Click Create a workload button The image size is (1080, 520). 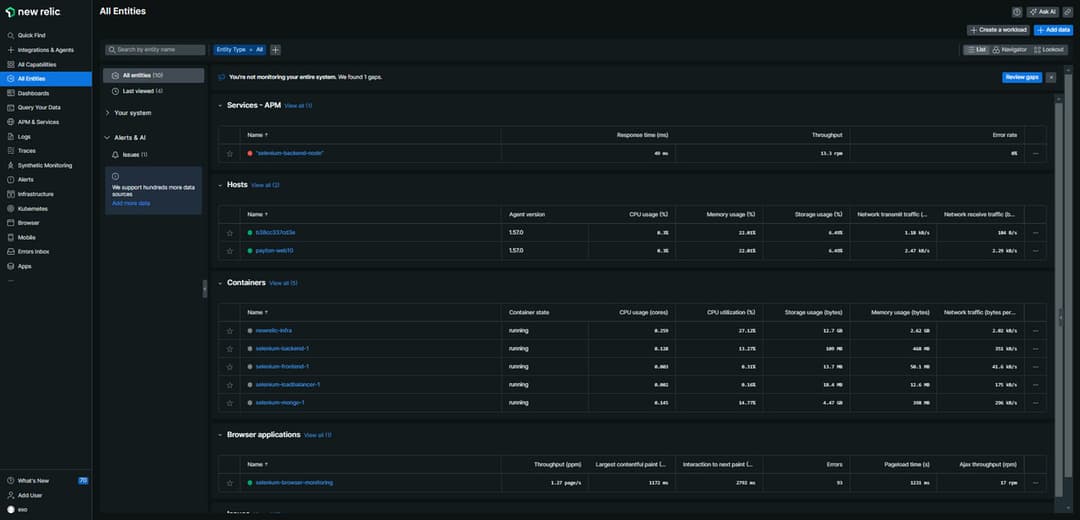(x=998, y=30)
